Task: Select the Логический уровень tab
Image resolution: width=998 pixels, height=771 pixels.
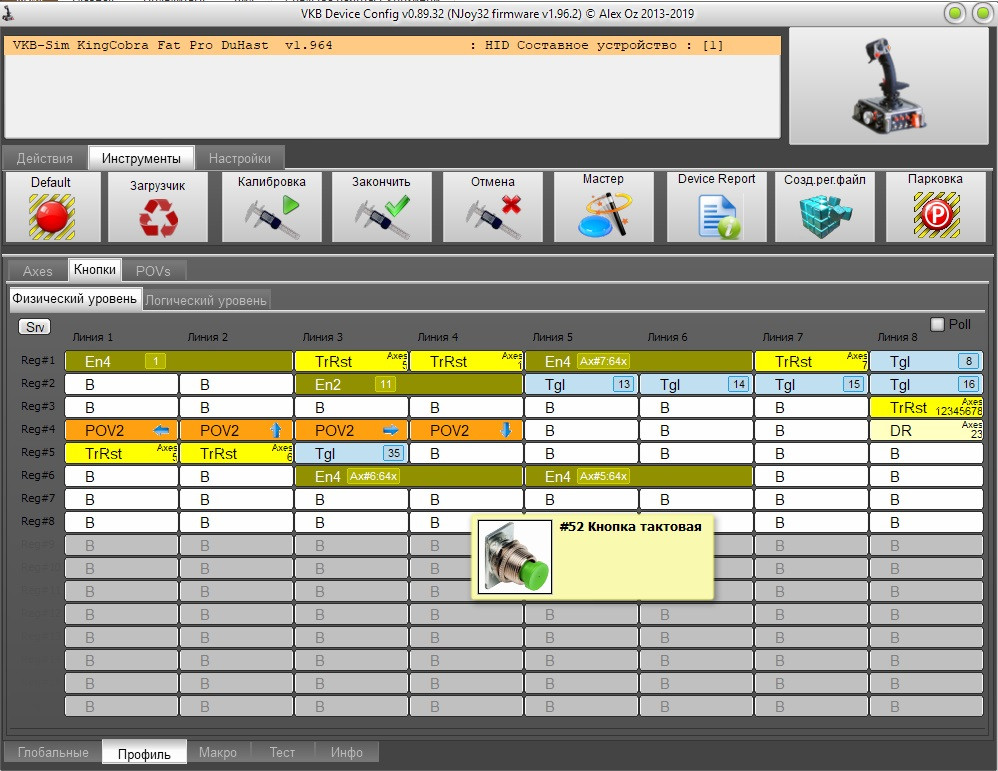Action: pyautogui.click(x=206, y=300)
